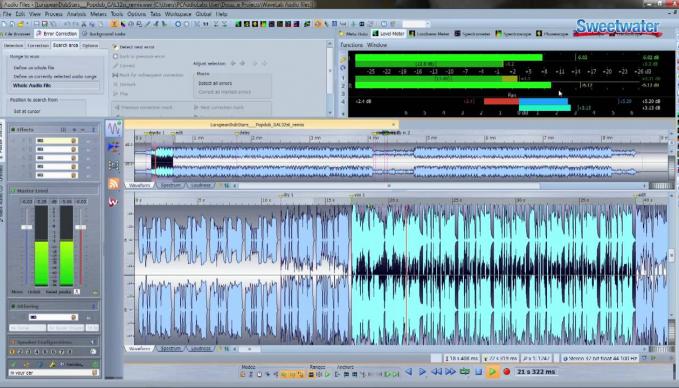Click the blue circle icon in top toolbar
The height and width of the screenshot is (388, 679).
coord(178,24)
